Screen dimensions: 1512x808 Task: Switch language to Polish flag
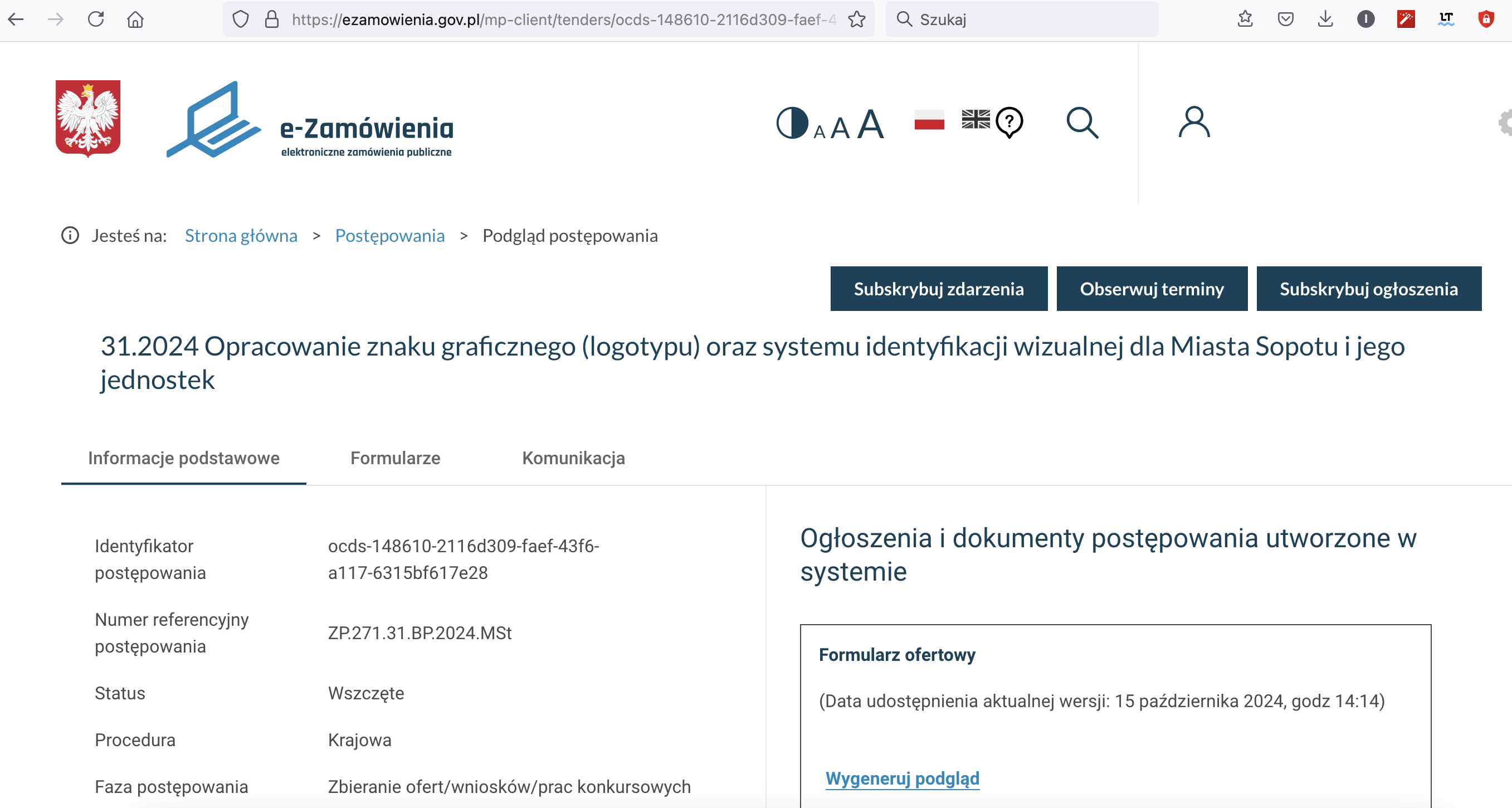click(x=929, y=120)
